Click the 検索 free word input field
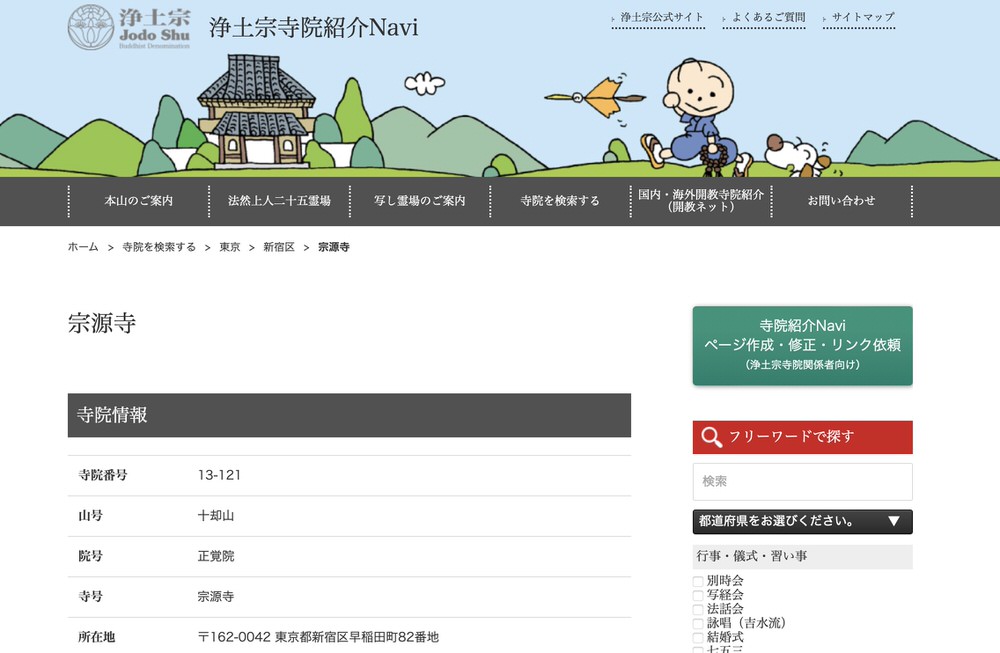The height and width of the screenshot is (653, 1000). (x=802, y=481)
